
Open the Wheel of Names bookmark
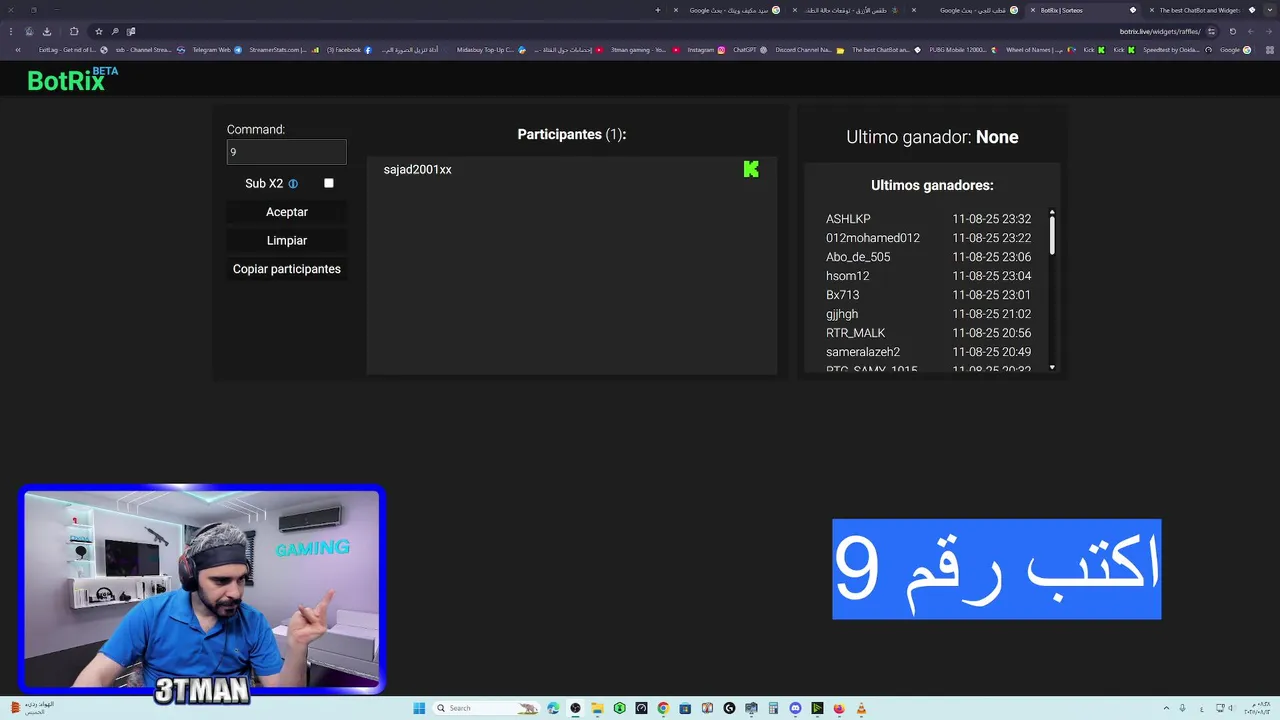1041,50
